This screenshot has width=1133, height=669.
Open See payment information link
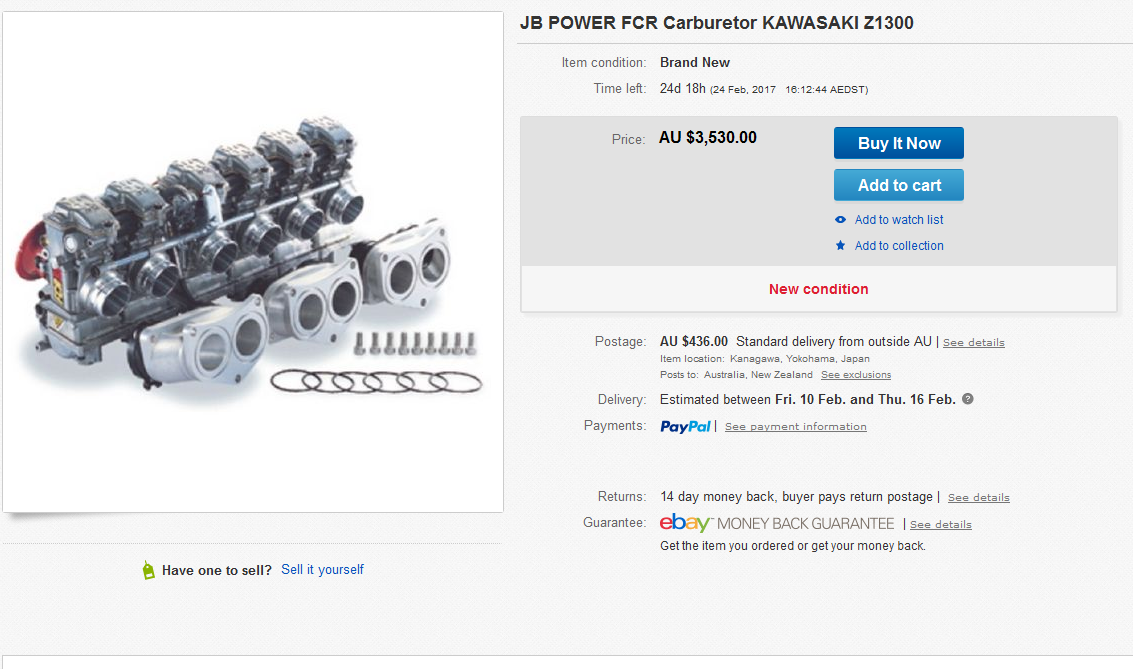[795, 427]
